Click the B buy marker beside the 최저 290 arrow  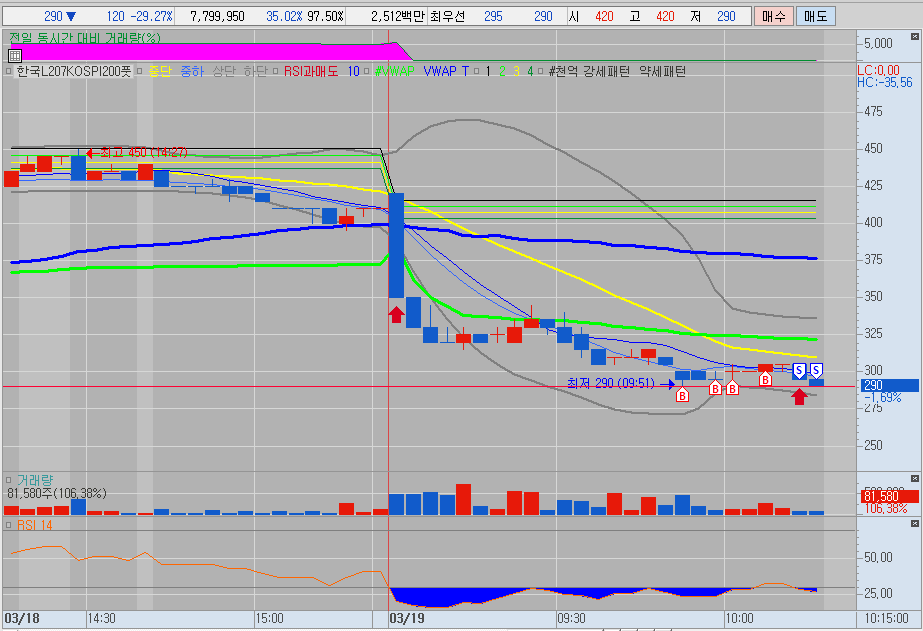(682, 395)
